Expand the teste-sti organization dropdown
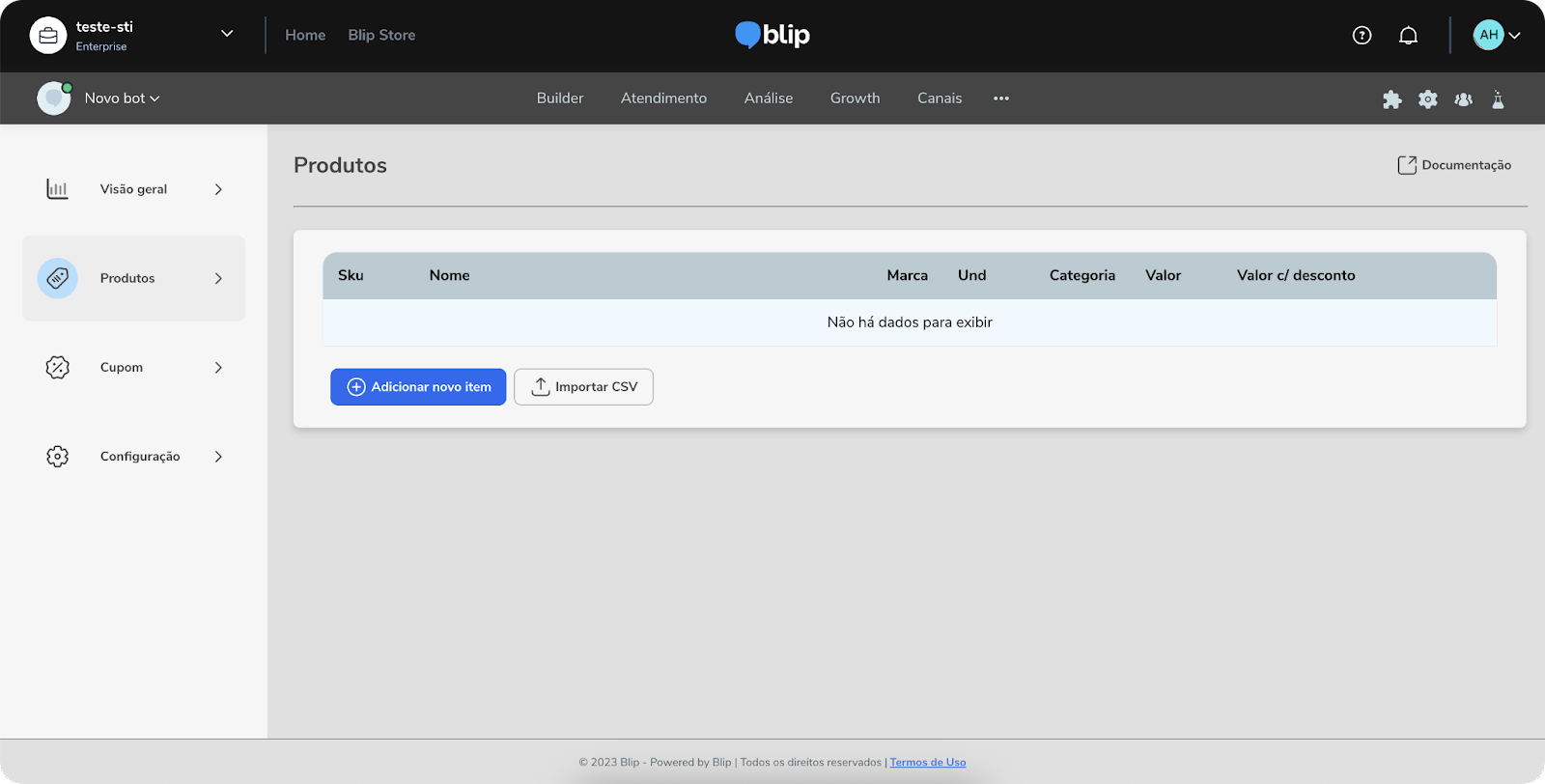Image resolution: width=1545 pixels, height=784 pixels. [227, 34]
